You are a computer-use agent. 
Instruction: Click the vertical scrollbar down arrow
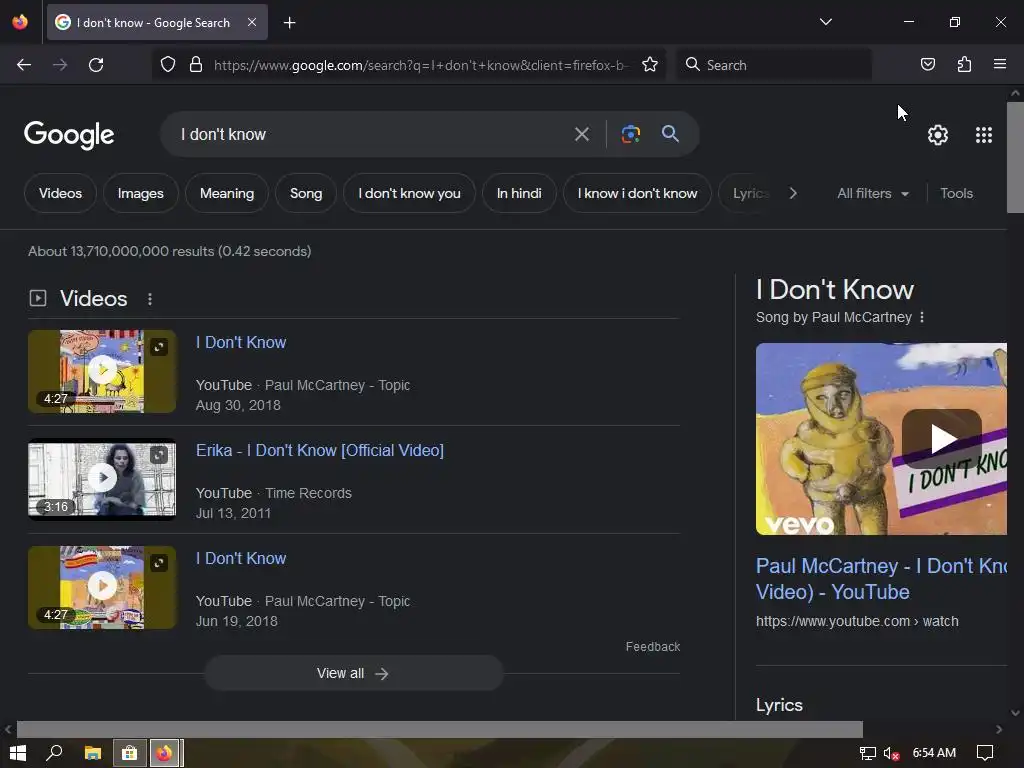1015,713
